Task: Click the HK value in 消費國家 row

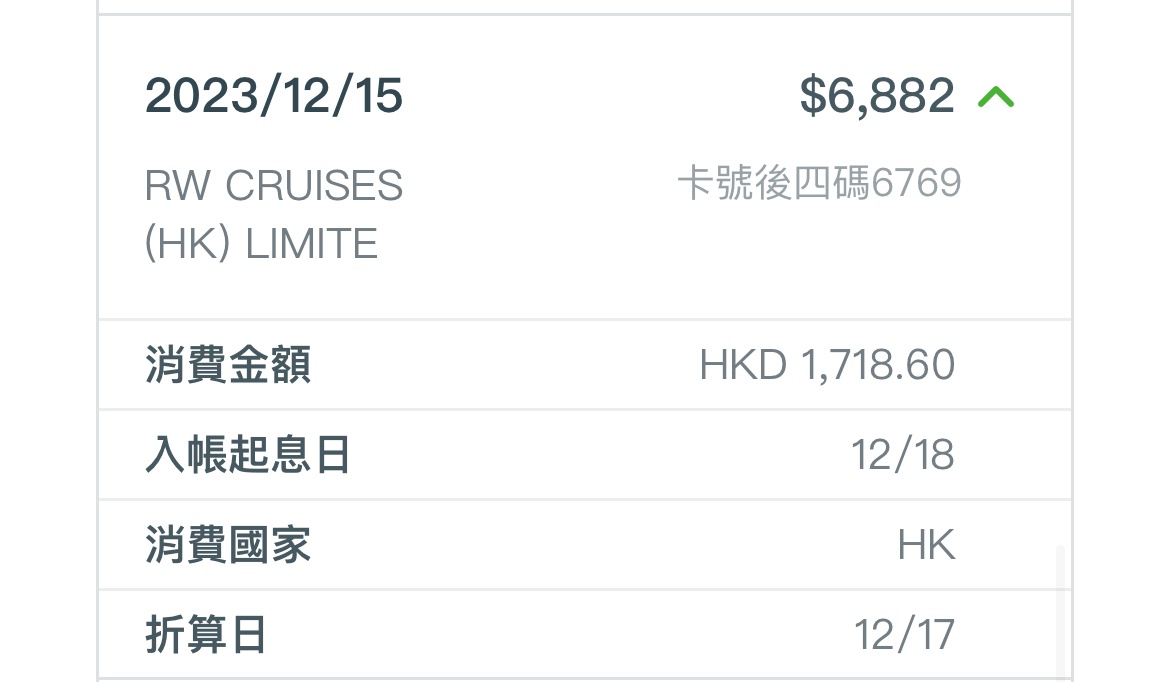Action: pos(926,545)
